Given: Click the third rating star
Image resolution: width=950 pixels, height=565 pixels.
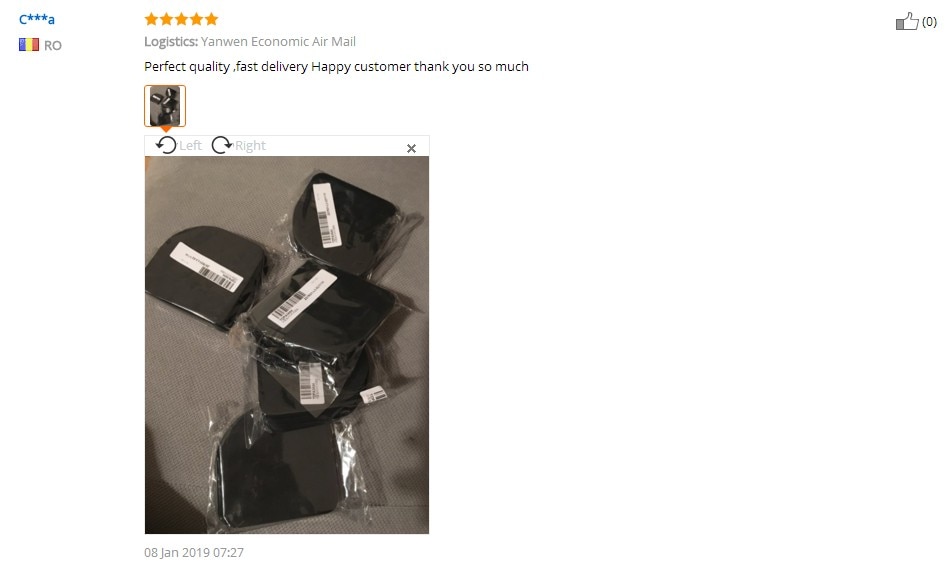Looking at the screenshot, I should coord(181,19).
